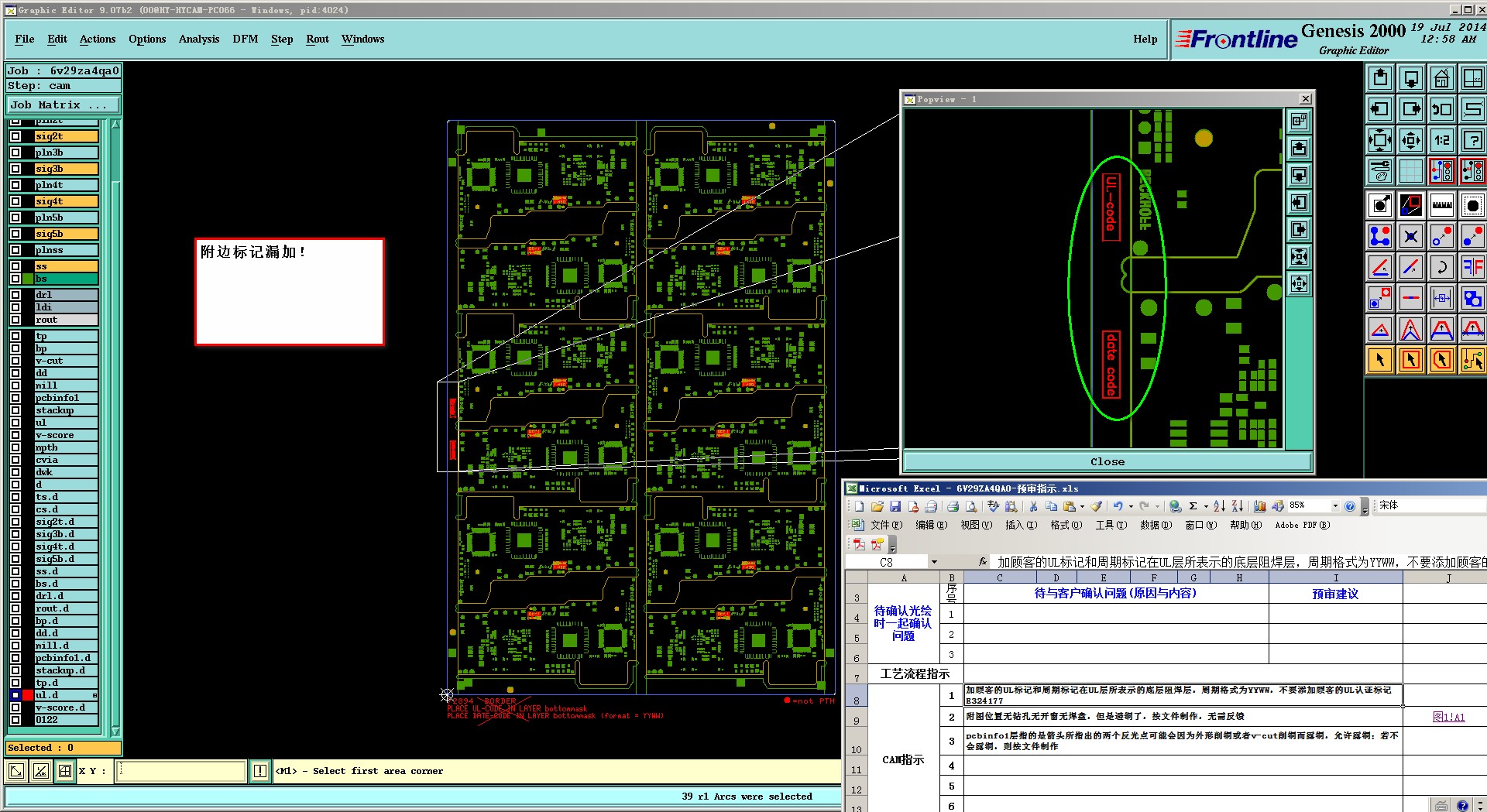
Task: Select the arrow pointer selection tool
Action: tap(1380, 360)
